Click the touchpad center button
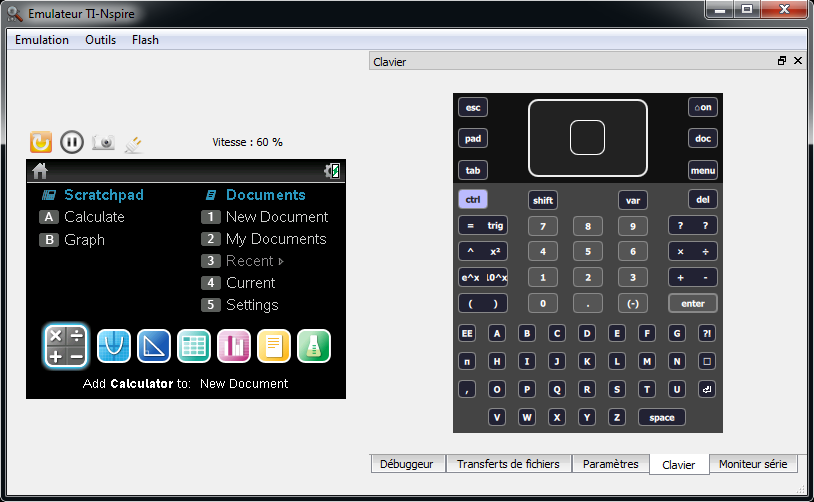814x502 pixels. click(588, 138)
